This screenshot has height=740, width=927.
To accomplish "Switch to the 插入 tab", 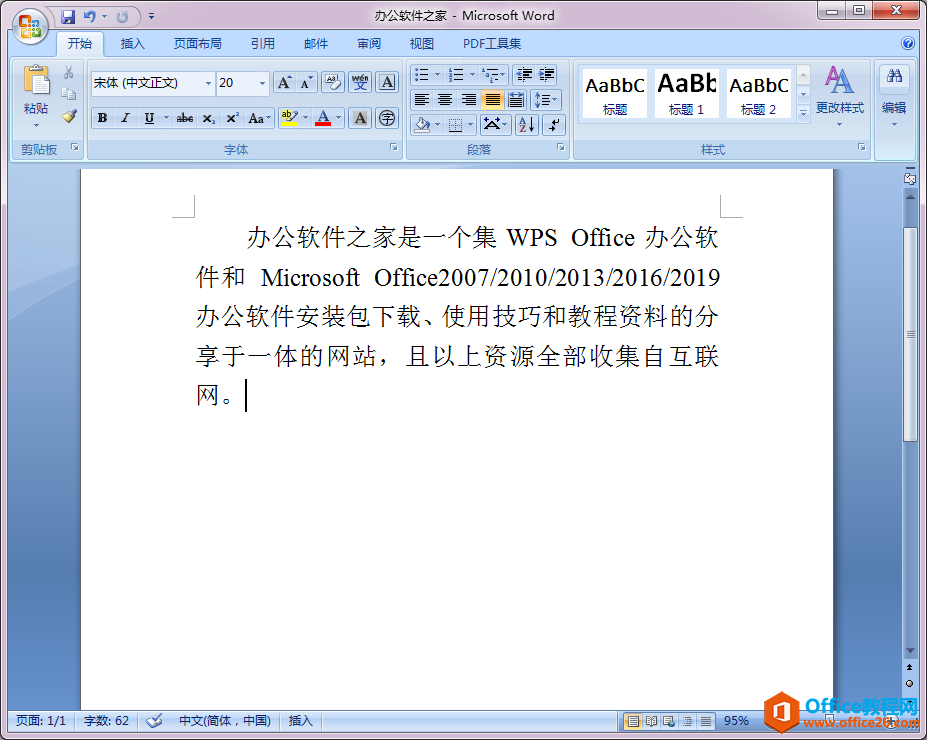I will pyautogui.click(x=132, y=43).
